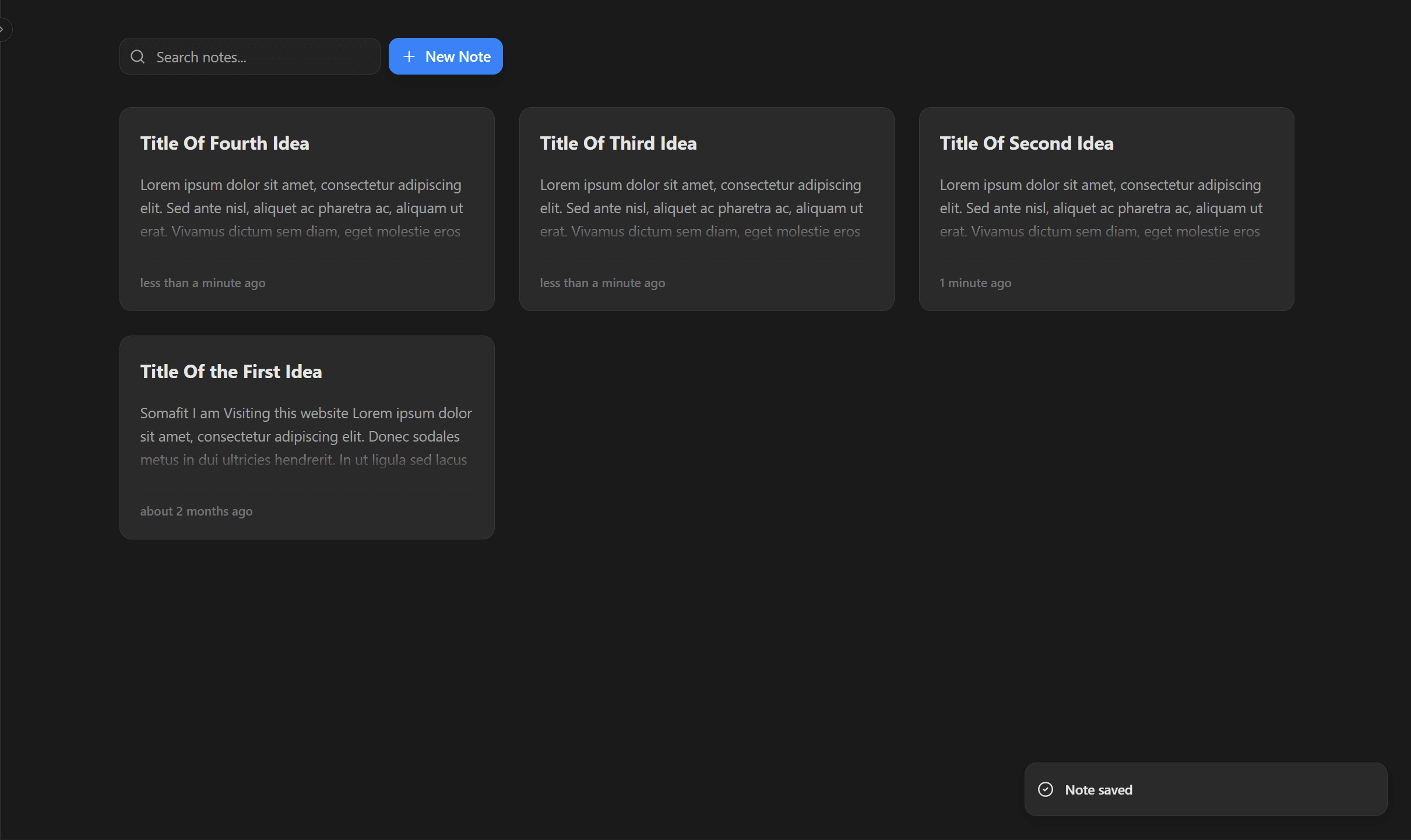The width and height of the screenshot is (1411, 840).
Task: Open the Title Of Third Idea note
Action: [618, 143]
